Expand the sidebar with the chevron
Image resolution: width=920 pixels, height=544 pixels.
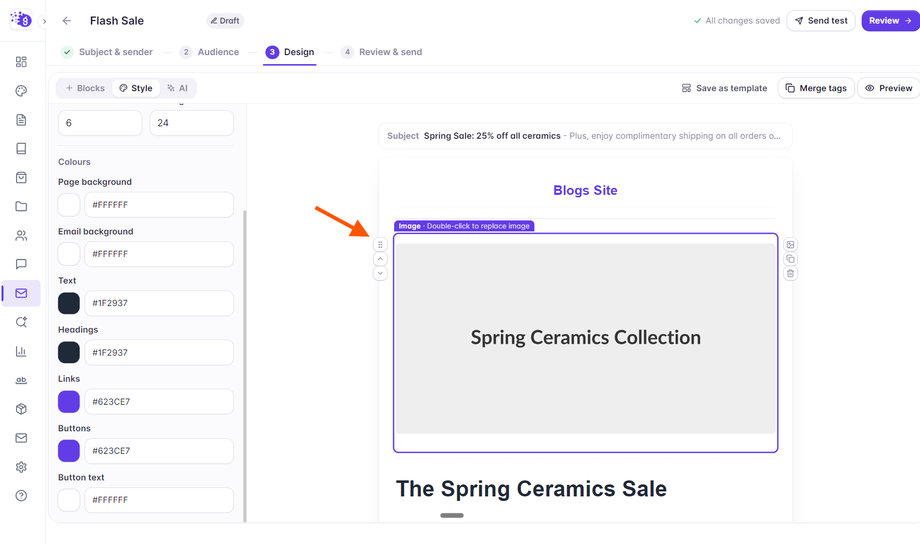[x=44, y=21]
